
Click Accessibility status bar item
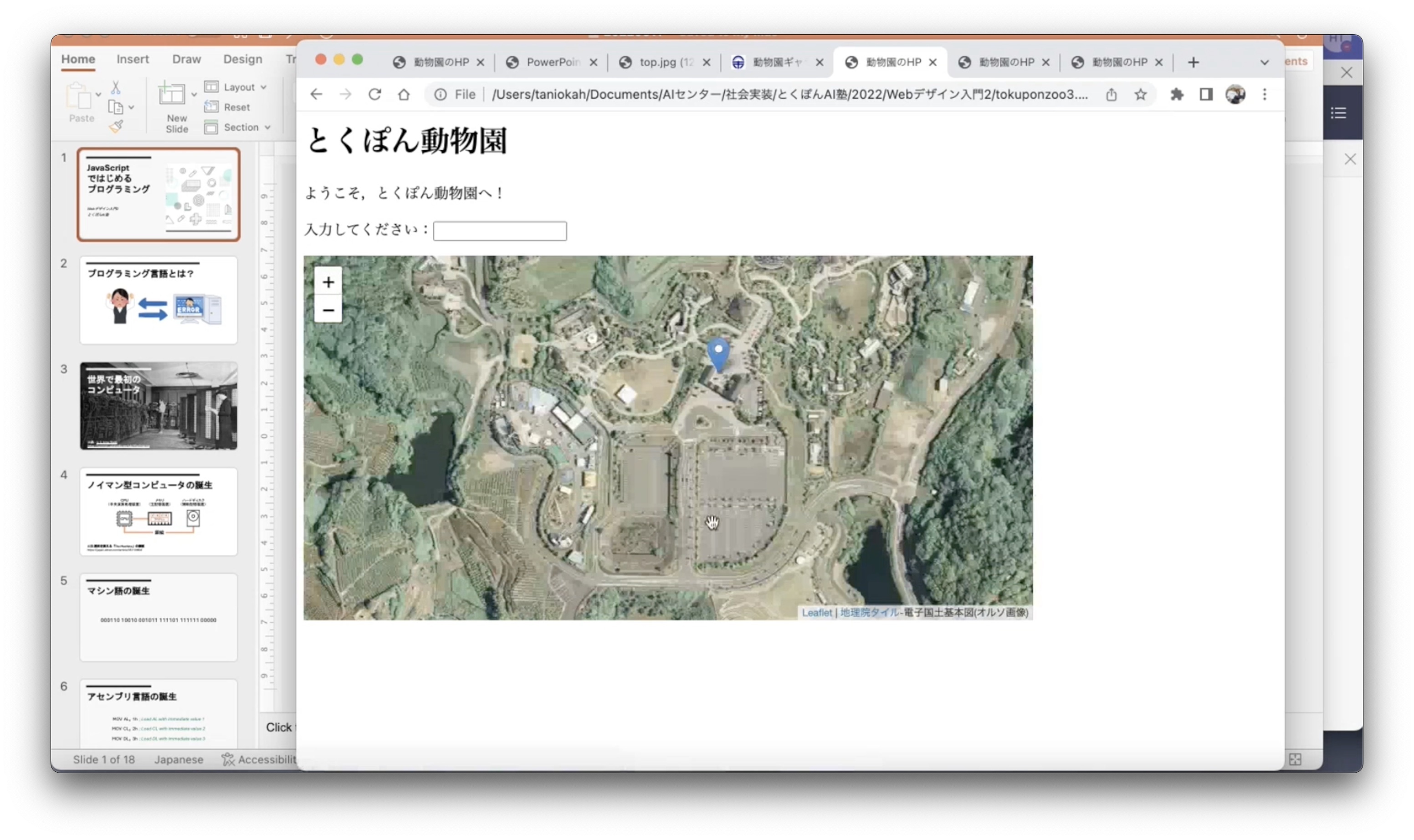point(259,760)
